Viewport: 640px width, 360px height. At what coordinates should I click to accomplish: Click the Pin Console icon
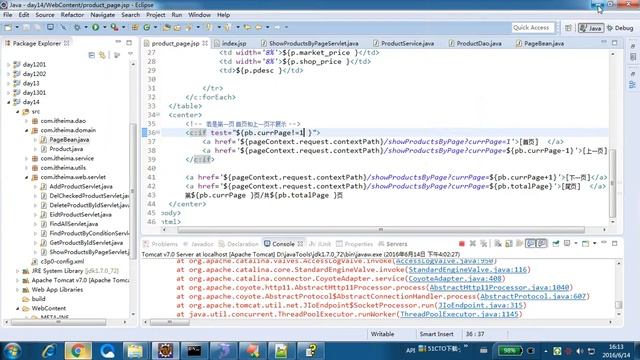click(x=556, y=244)
